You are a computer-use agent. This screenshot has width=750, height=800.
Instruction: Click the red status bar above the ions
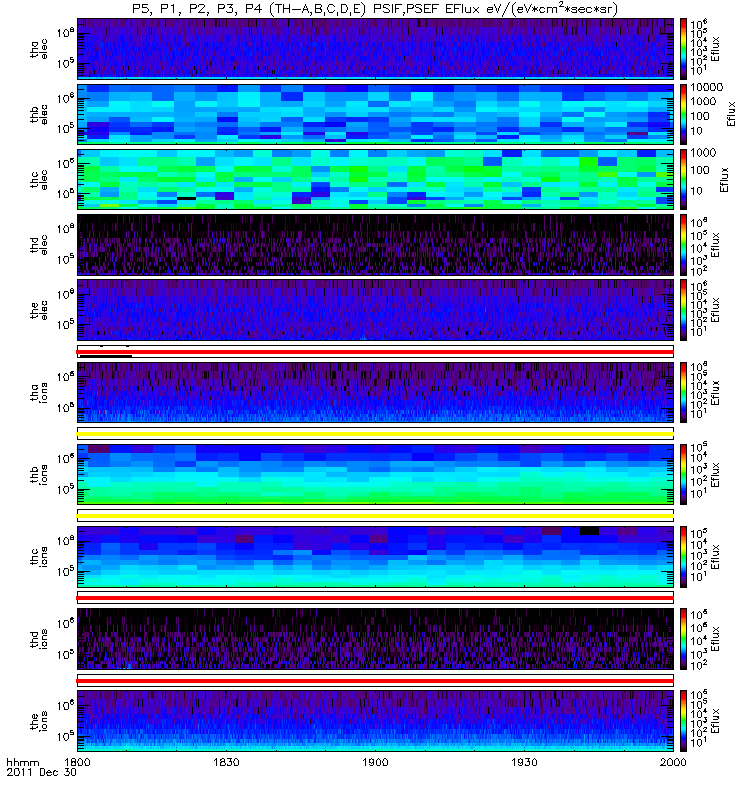(375, 681)
